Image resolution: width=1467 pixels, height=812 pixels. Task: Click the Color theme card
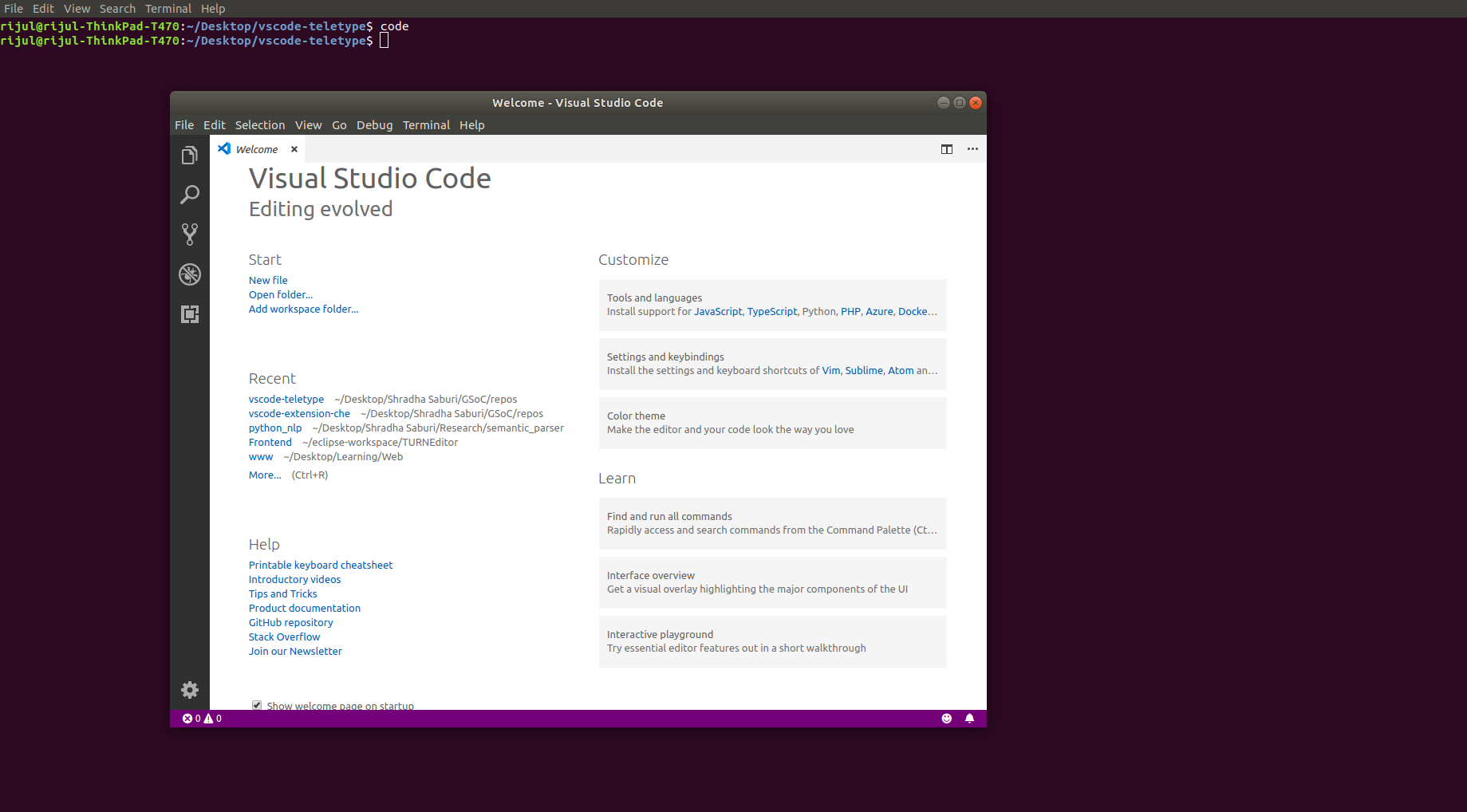[x=773, y=423]
